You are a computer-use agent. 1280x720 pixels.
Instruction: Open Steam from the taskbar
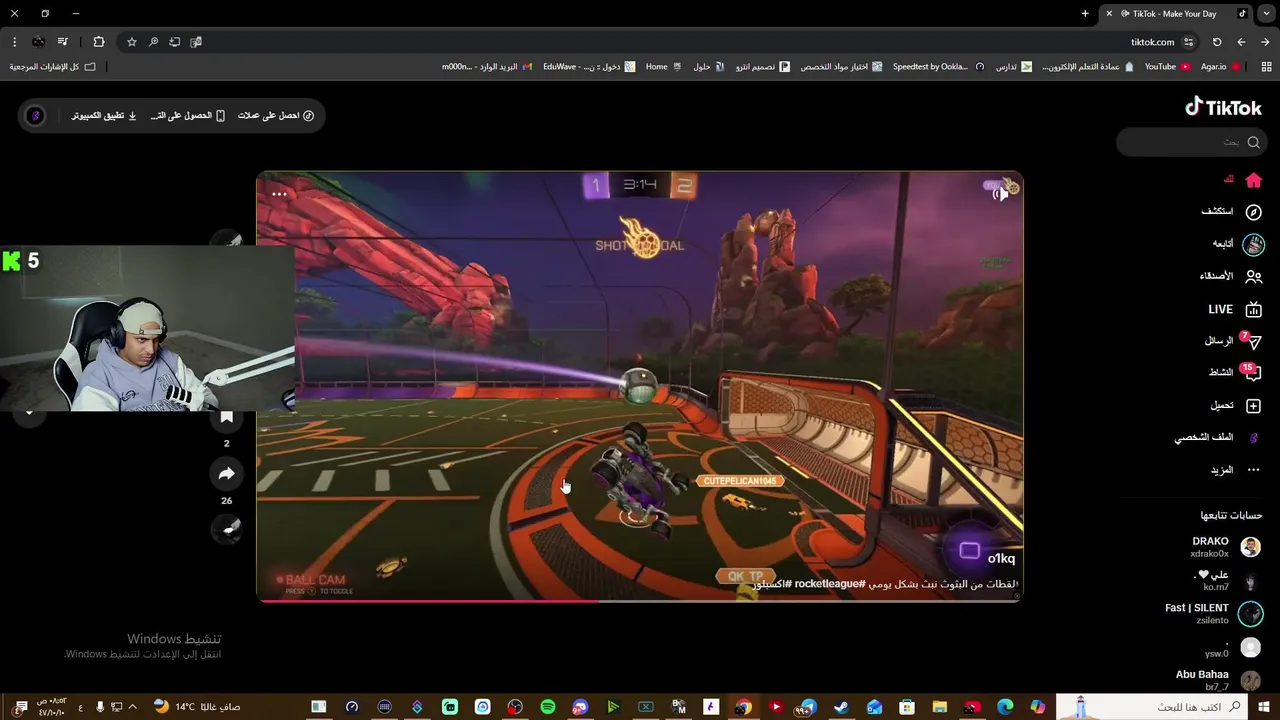click(x=841, y=707)
